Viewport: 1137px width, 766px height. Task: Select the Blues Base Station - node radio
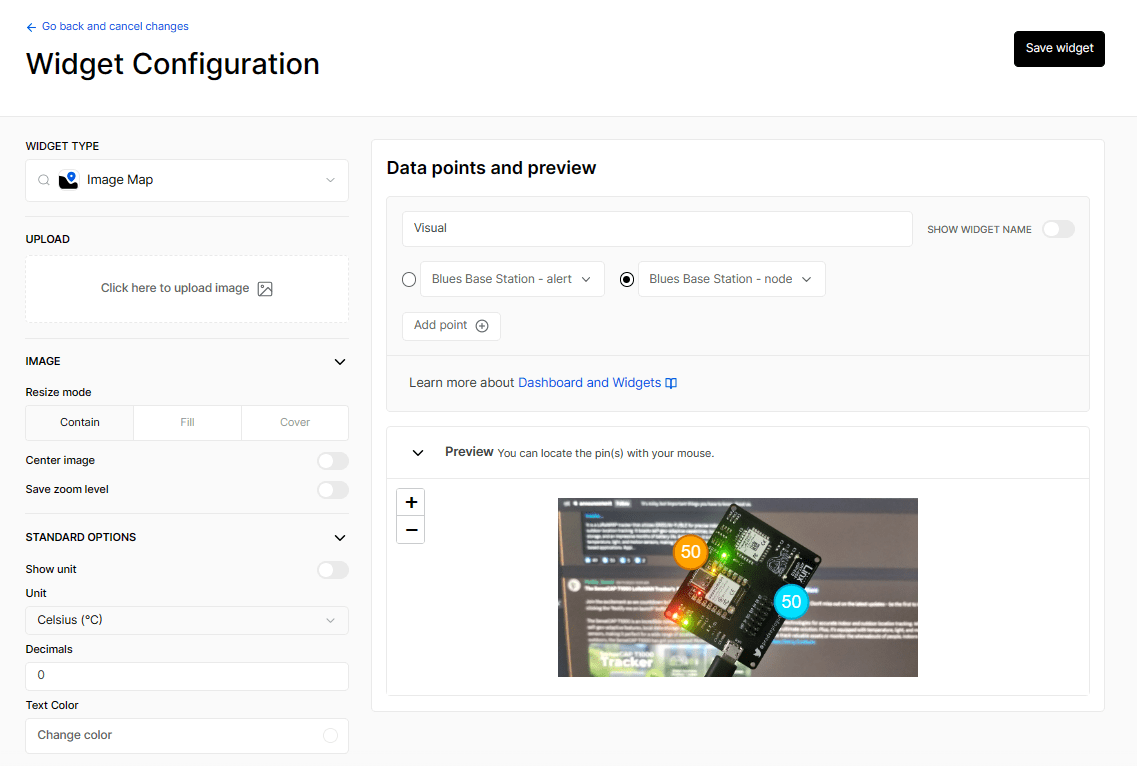[627, 279]
